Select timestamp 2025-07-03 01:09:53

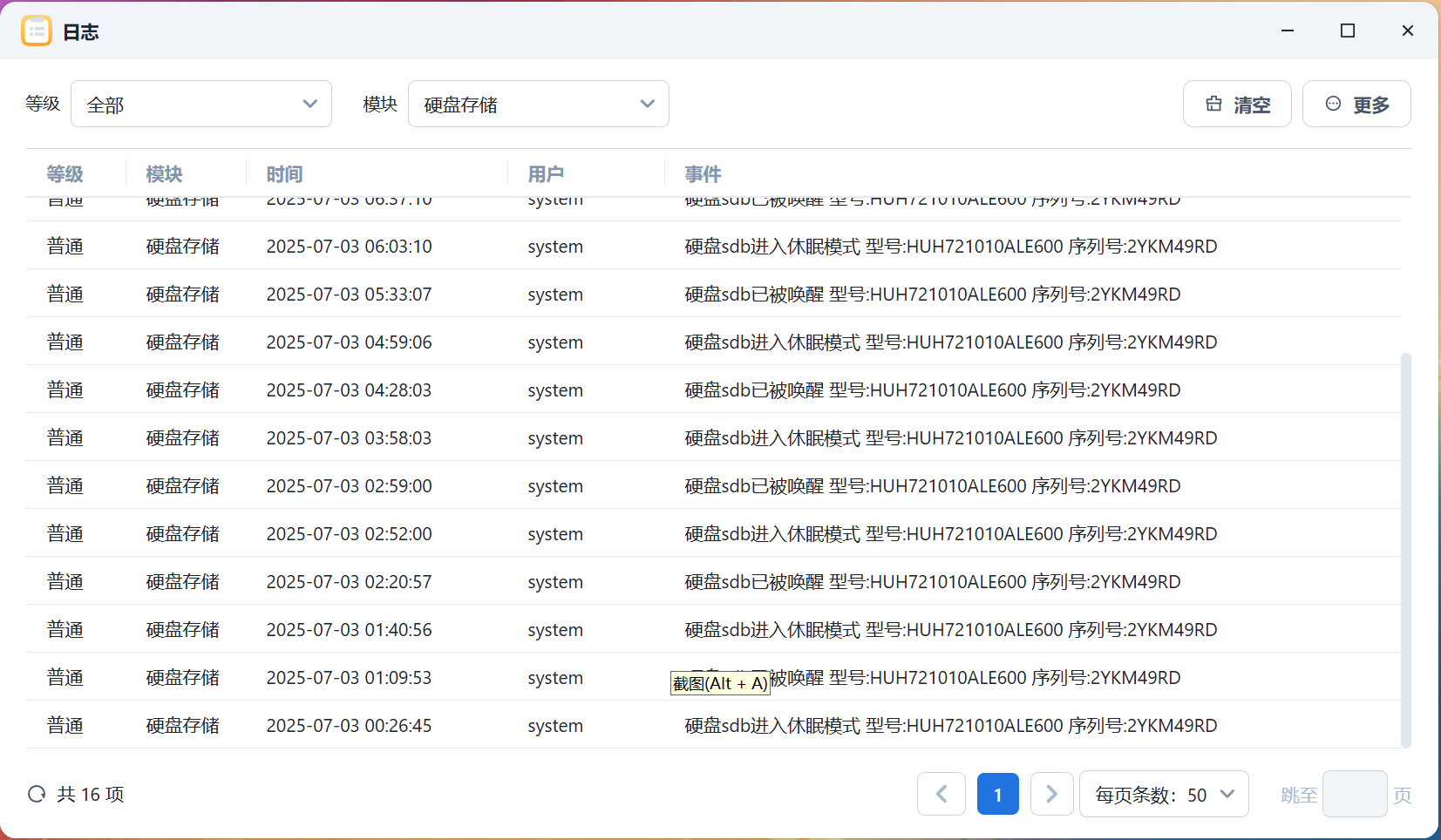pyautogui.click(x=349, y=678)
